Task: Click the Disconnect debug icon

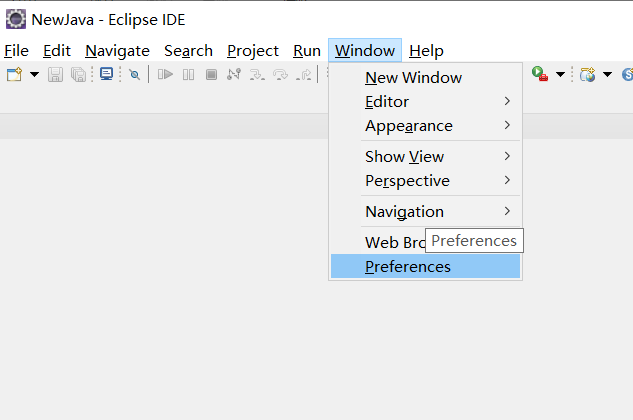Action: 234,75
